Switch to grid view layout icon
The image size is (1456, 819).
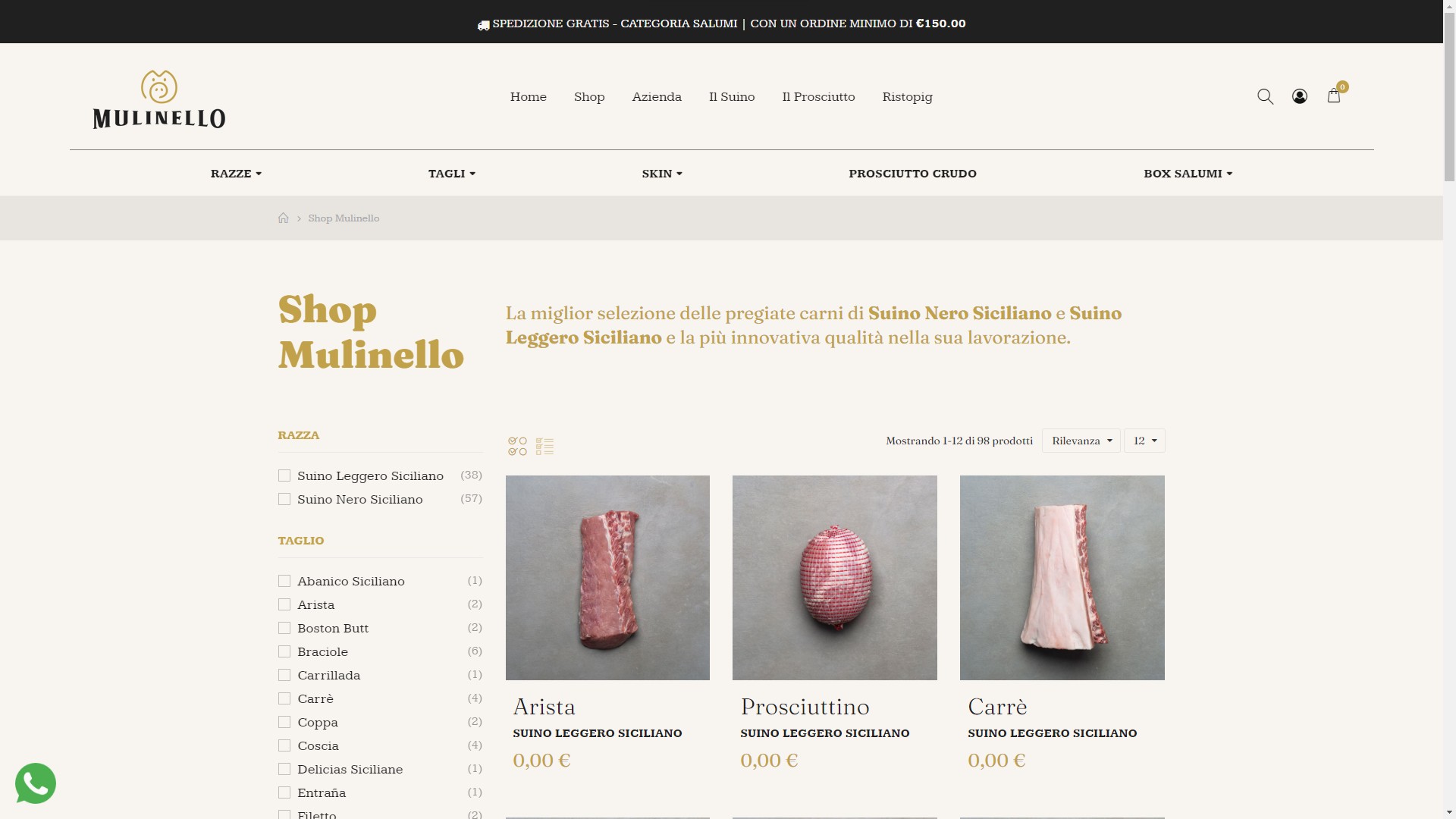click(517, 446)
